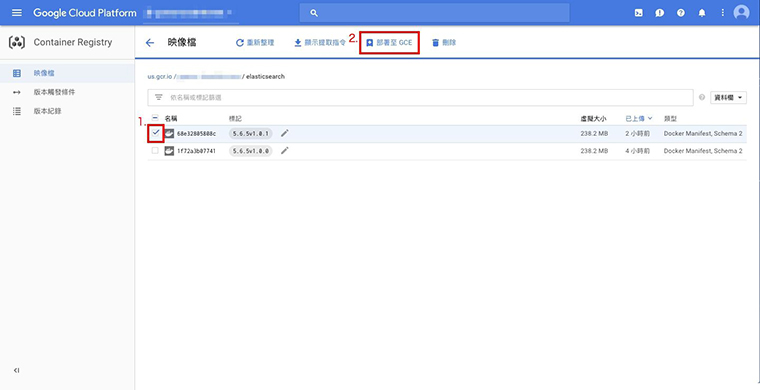
Task: Check the 1f72a3b07741 image checkbox
Action: pyautogui.click(x=155, y=151)
